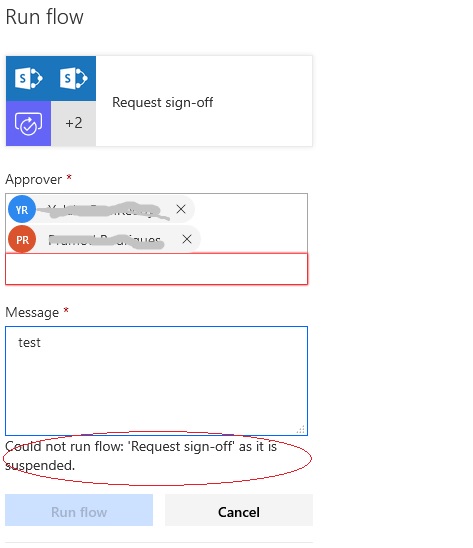
Task: Click the Request sign-off flow title
Action: point(163,102)
